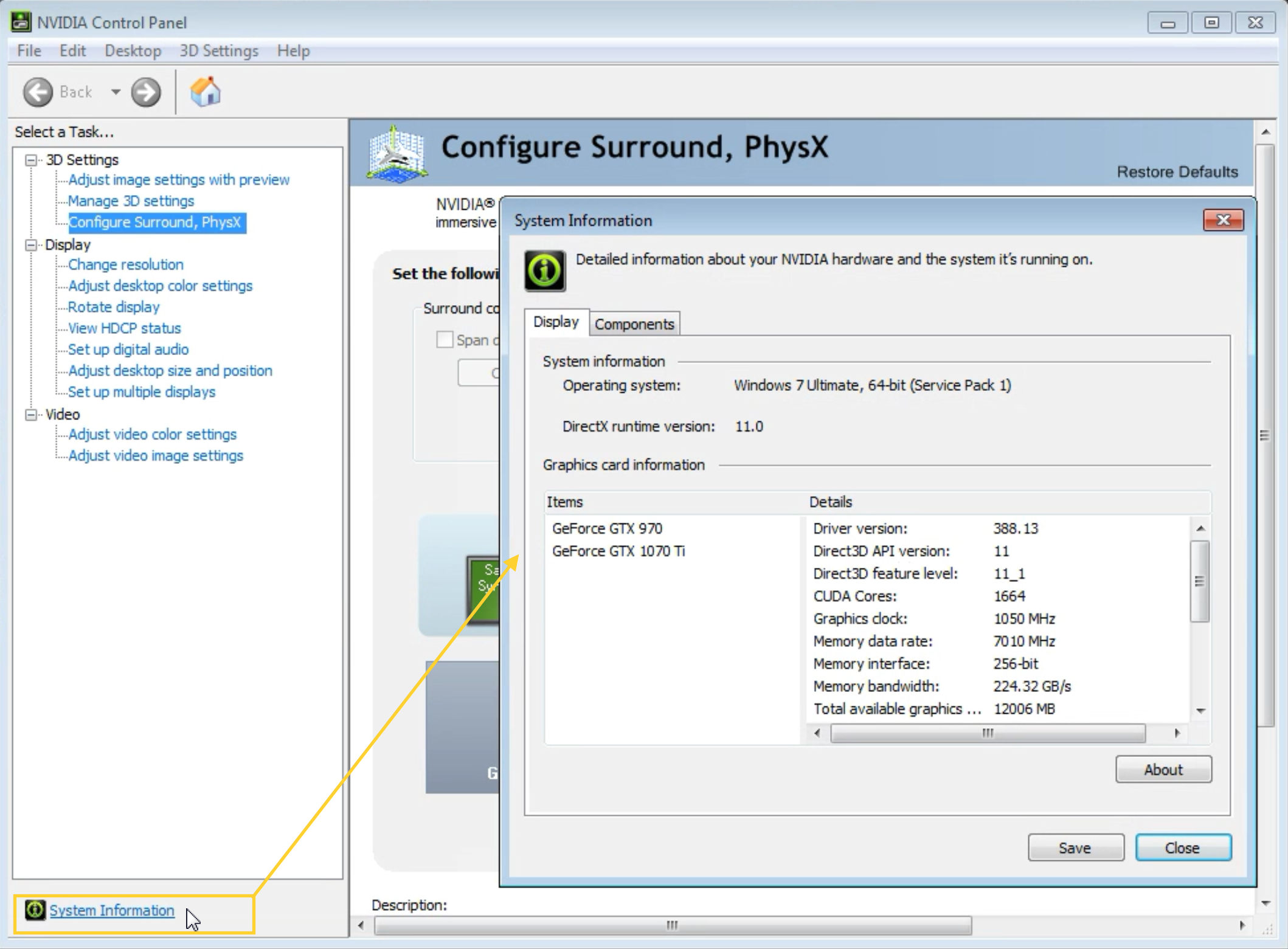Open Manage 3D settings
The image size is (1288, 949).
pos(131,201)
